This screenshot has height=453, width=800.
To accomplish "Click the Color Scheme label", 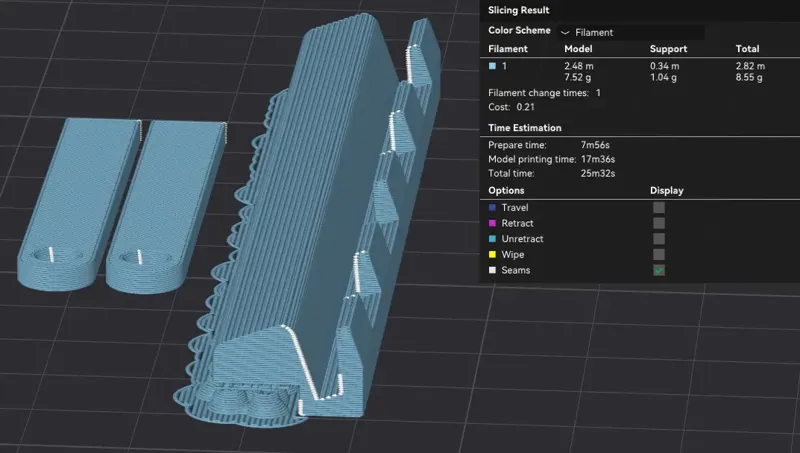I will click(519, 30).
